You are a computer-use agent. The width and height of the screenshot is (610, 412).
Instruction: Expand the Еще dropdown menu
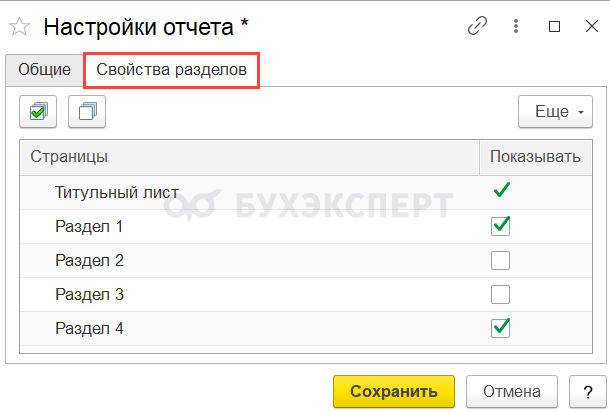coord(555,112)
